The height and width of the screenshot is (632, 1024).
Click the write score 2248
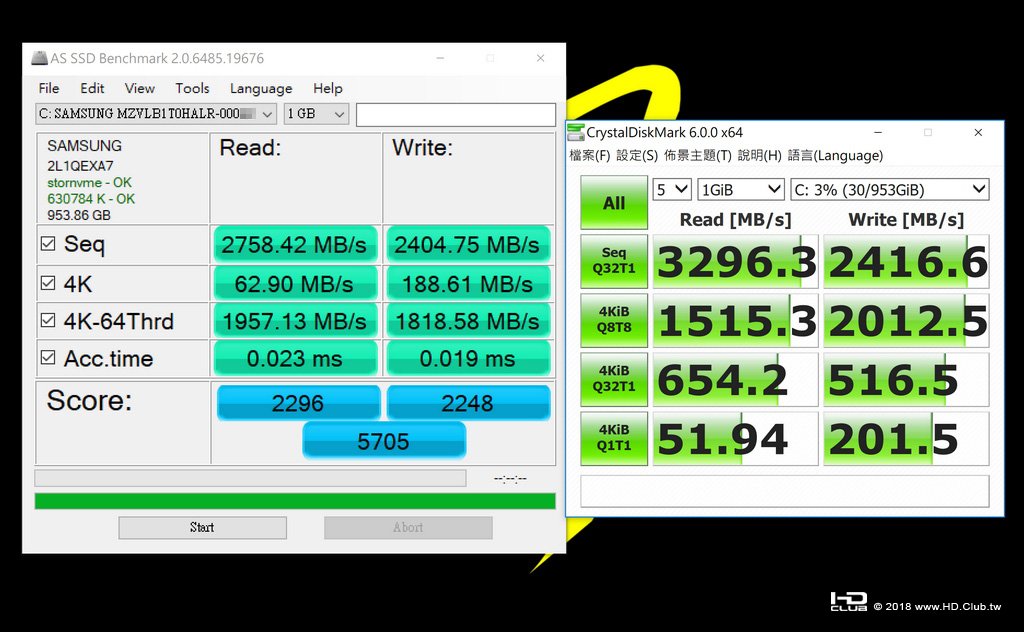(x=468, y=402)
